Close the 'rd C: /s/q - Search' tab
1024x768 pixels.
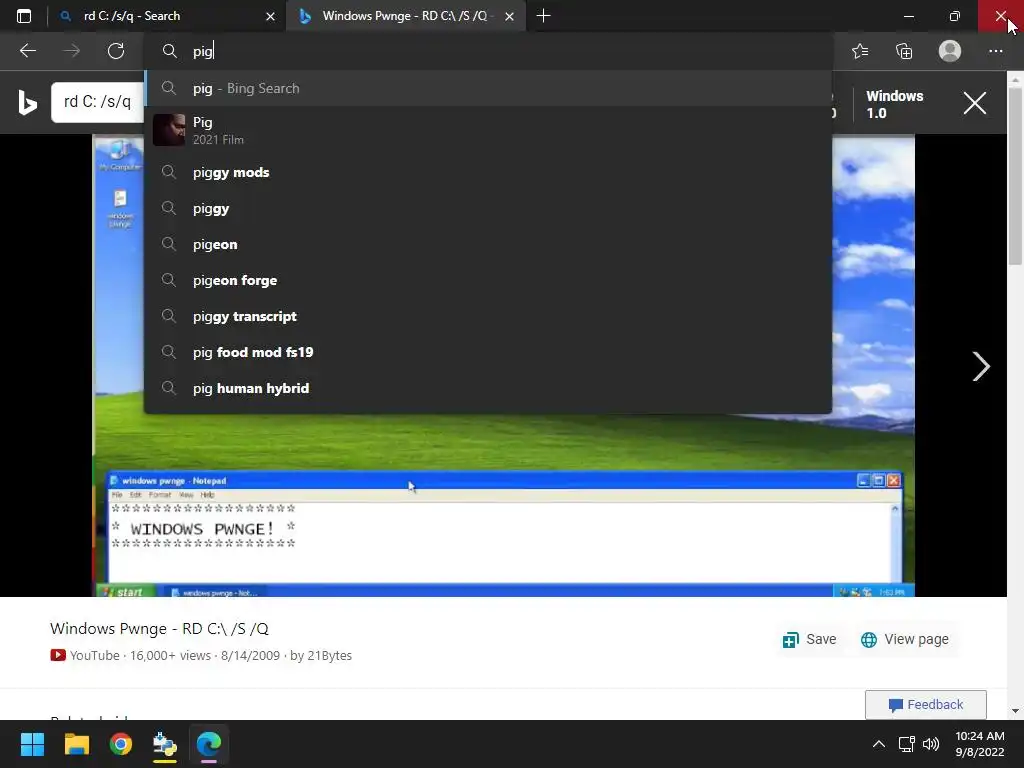coord(270,16)
